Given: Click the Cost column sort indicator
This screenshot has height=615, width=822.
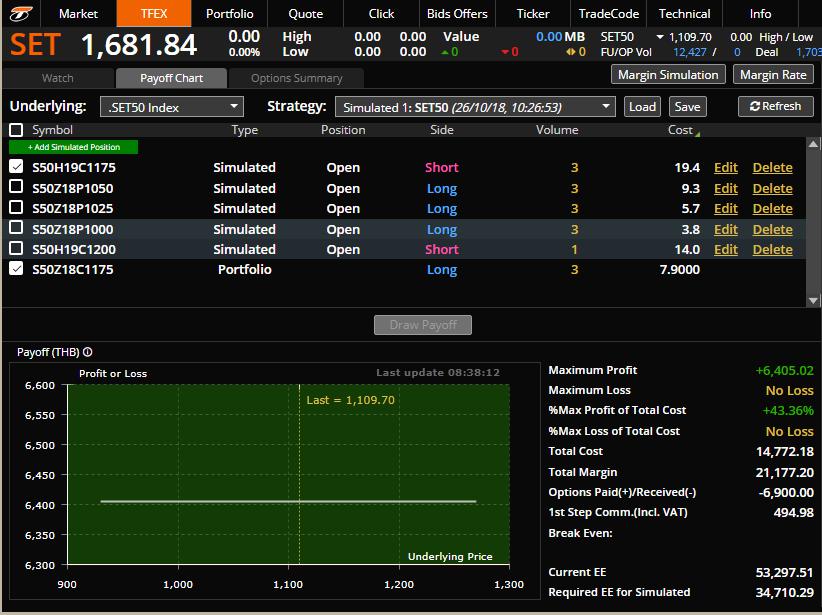Looking at the screenshot, I should point(697,134).
